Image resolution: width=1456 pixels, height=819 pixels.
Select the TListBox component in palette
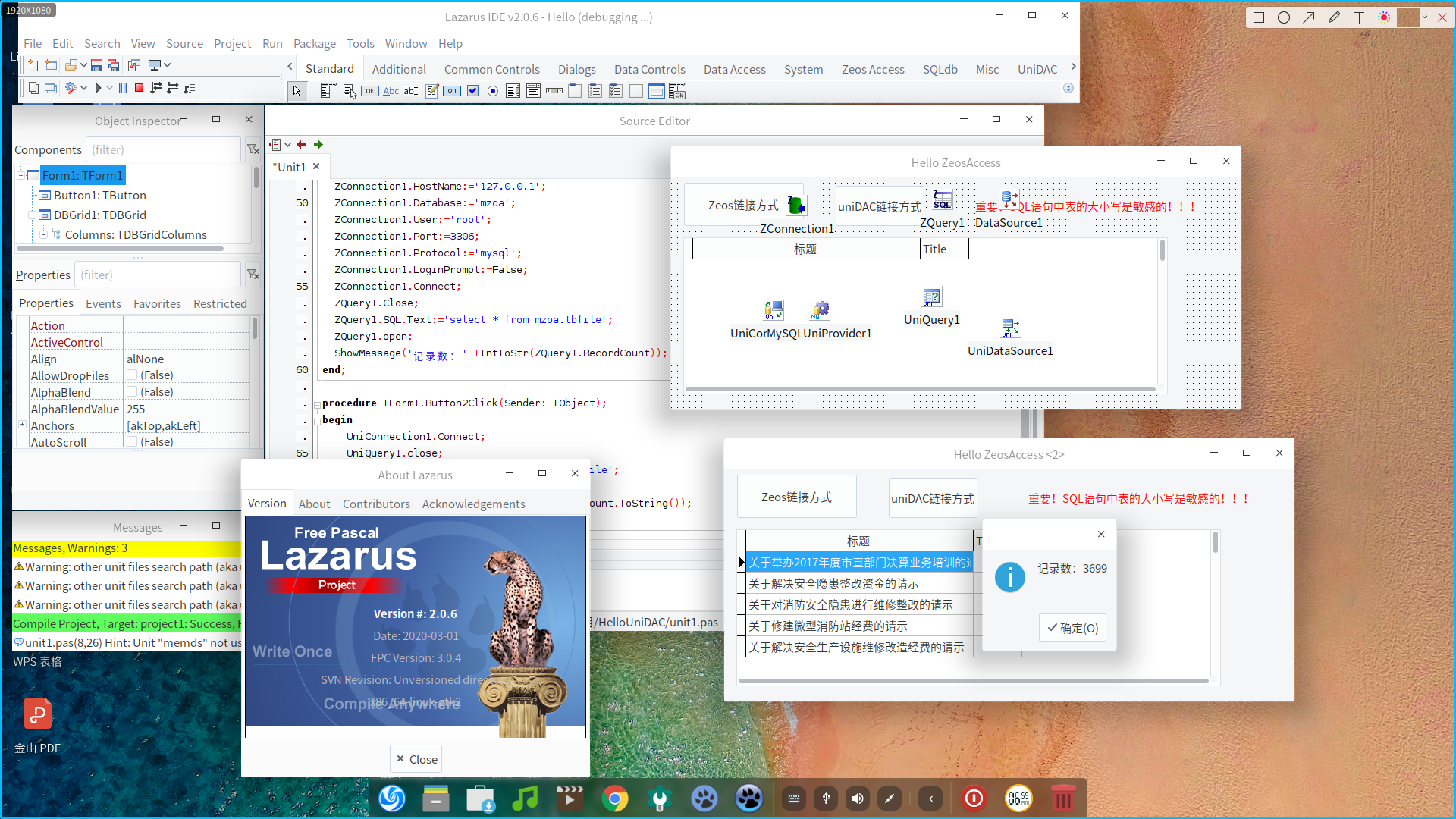pos(513,91)
